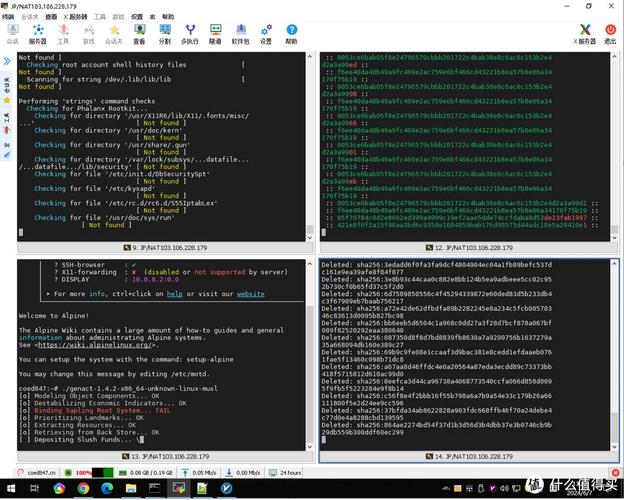Select terminal tab 12. JP/NAT103.106.228.179
624x500 pixels.
[x=469, y=248]
